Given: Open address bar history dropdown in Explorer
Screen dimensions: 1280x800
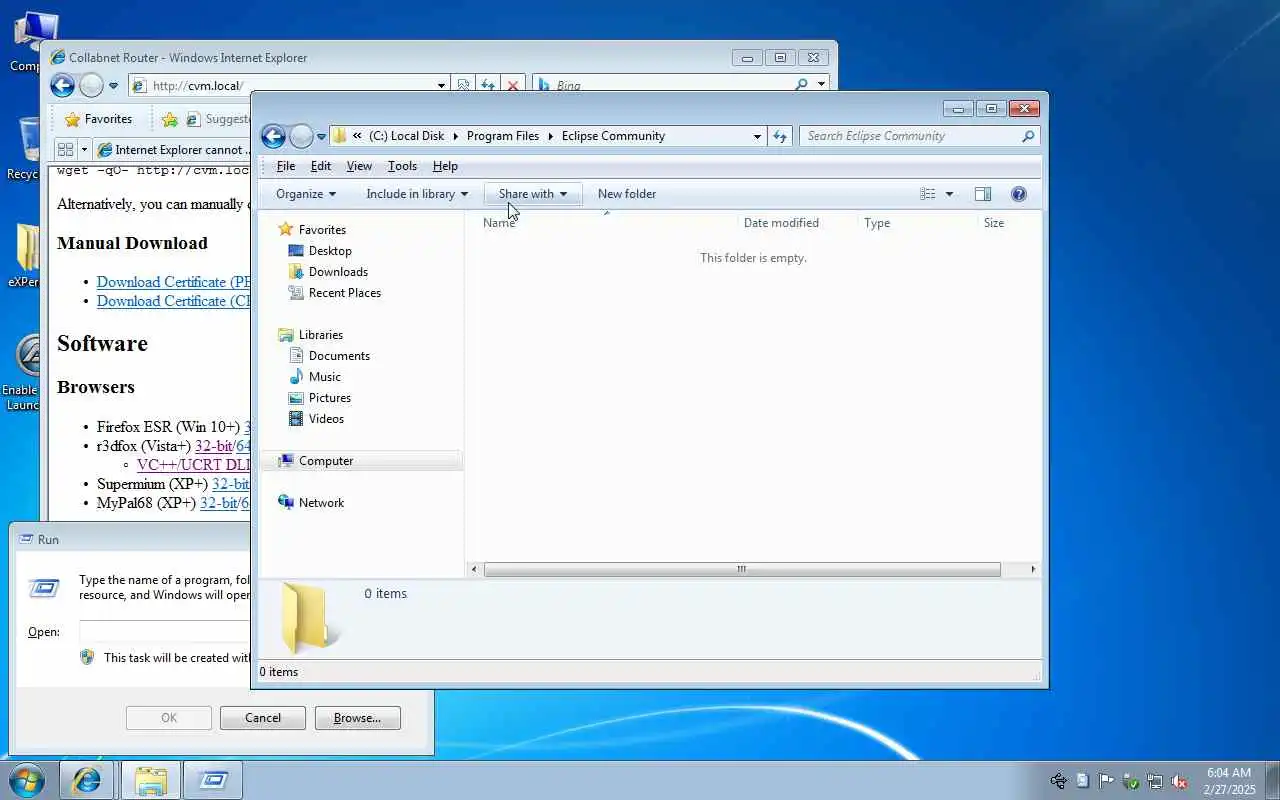Looking at the screenshot, I should click(757, 136).
